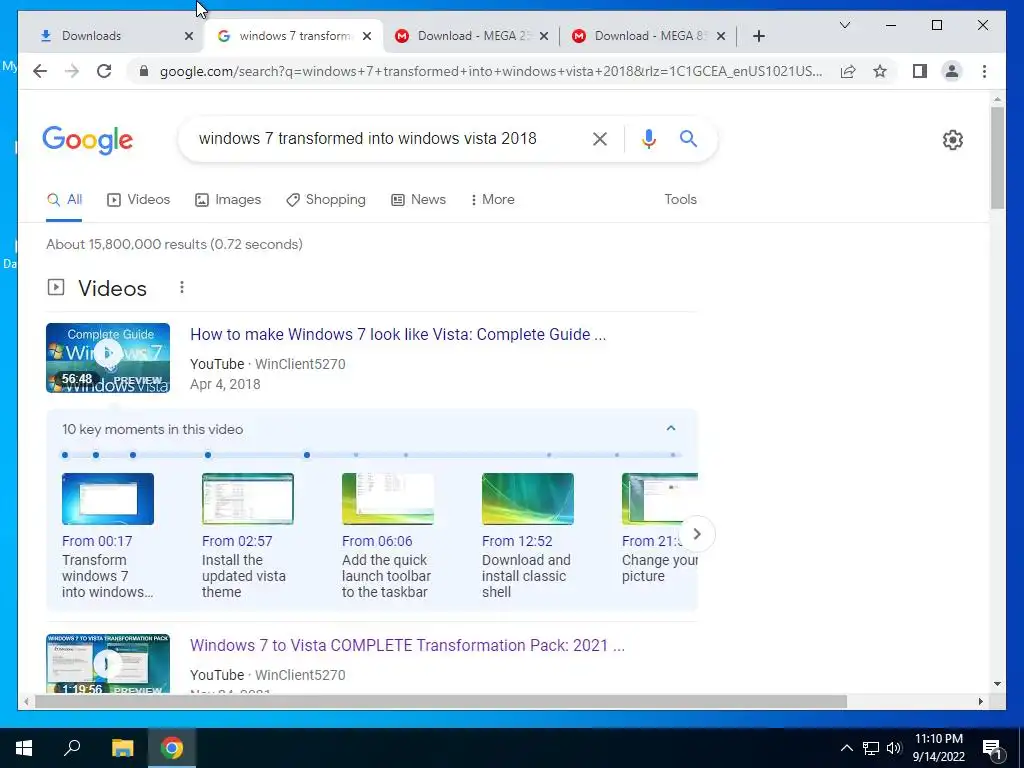Close the second MEGA download tab
Viewport: 1024px width, 768px height.
pyautogui.click(x=721, y=36)
